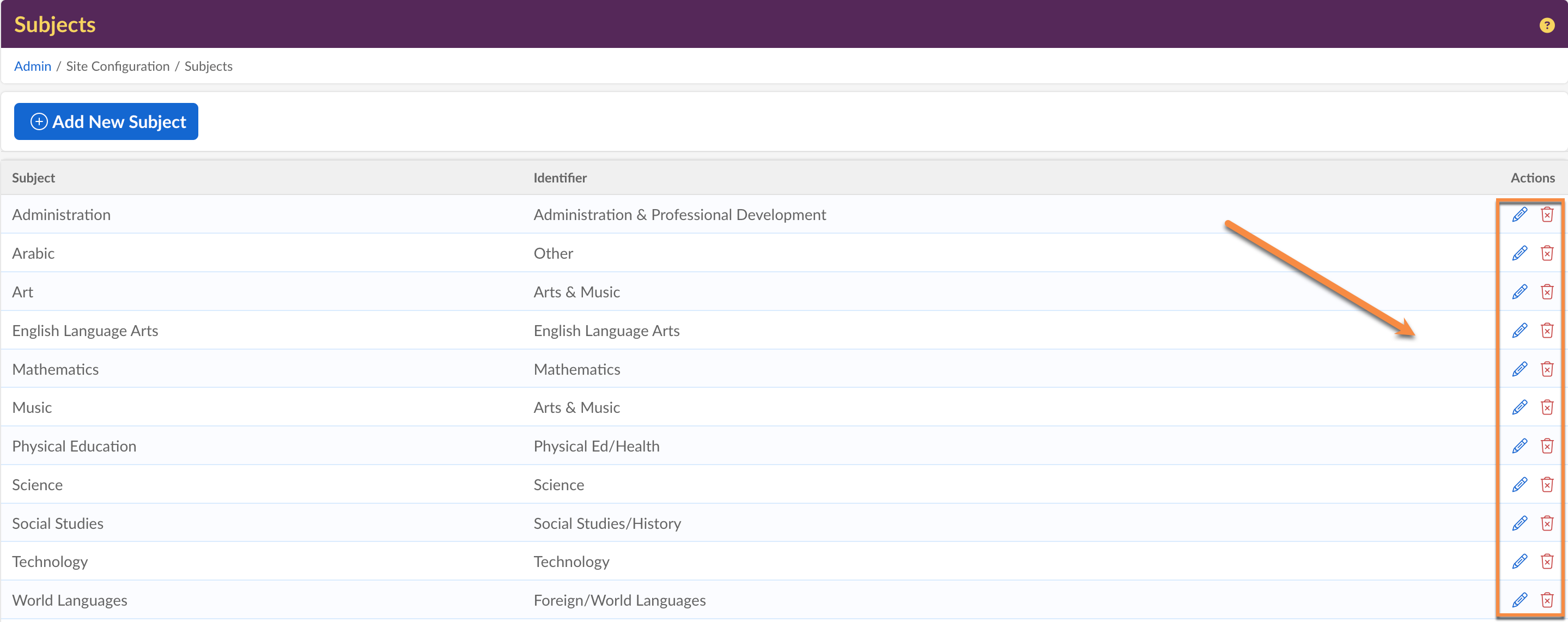Edit the World Languages subject
The width and height of the screenshot is (1568, 622).
tap(1520, 600)
